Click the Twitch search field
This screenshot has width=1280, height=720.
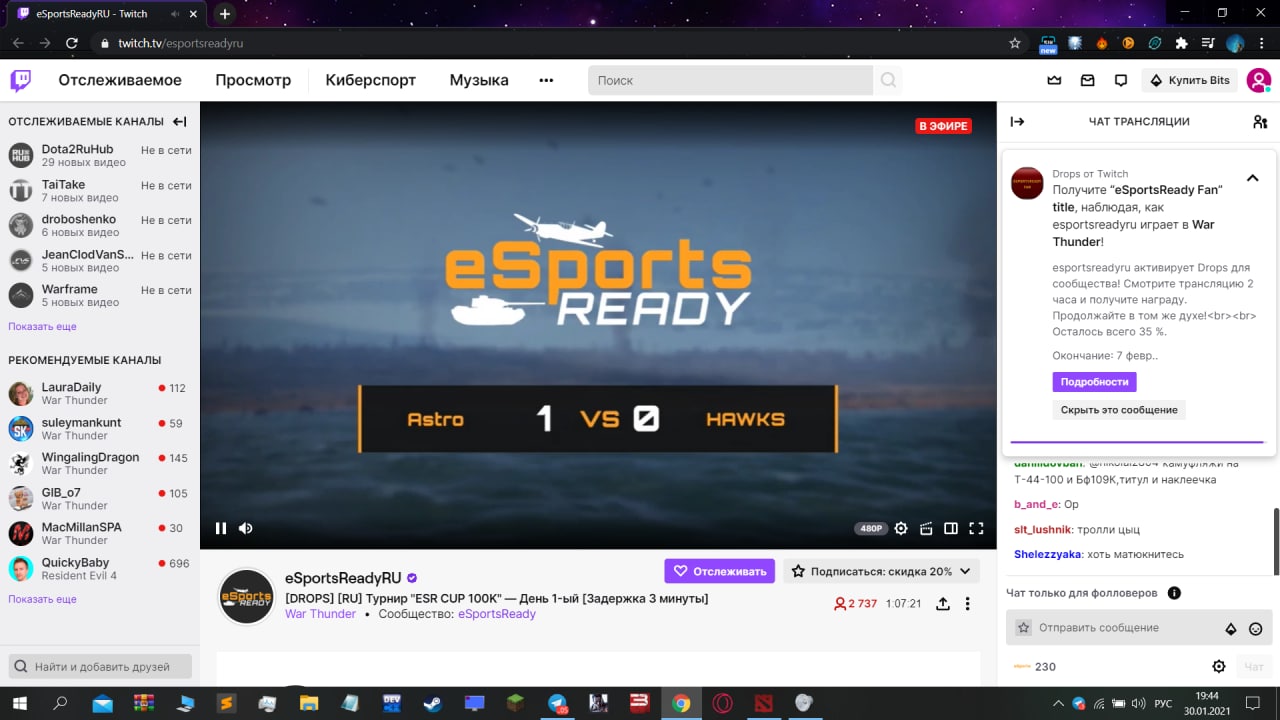730,80
